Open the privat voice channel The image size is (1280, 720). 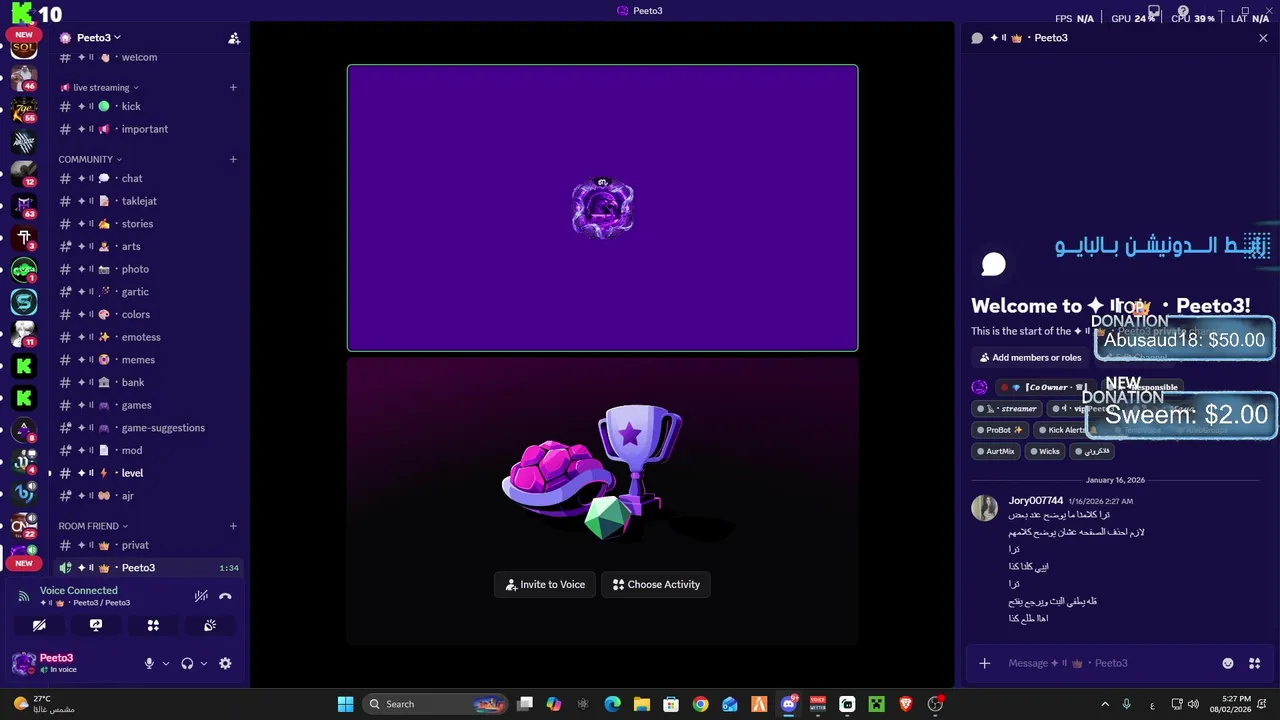tap(148, 545)
